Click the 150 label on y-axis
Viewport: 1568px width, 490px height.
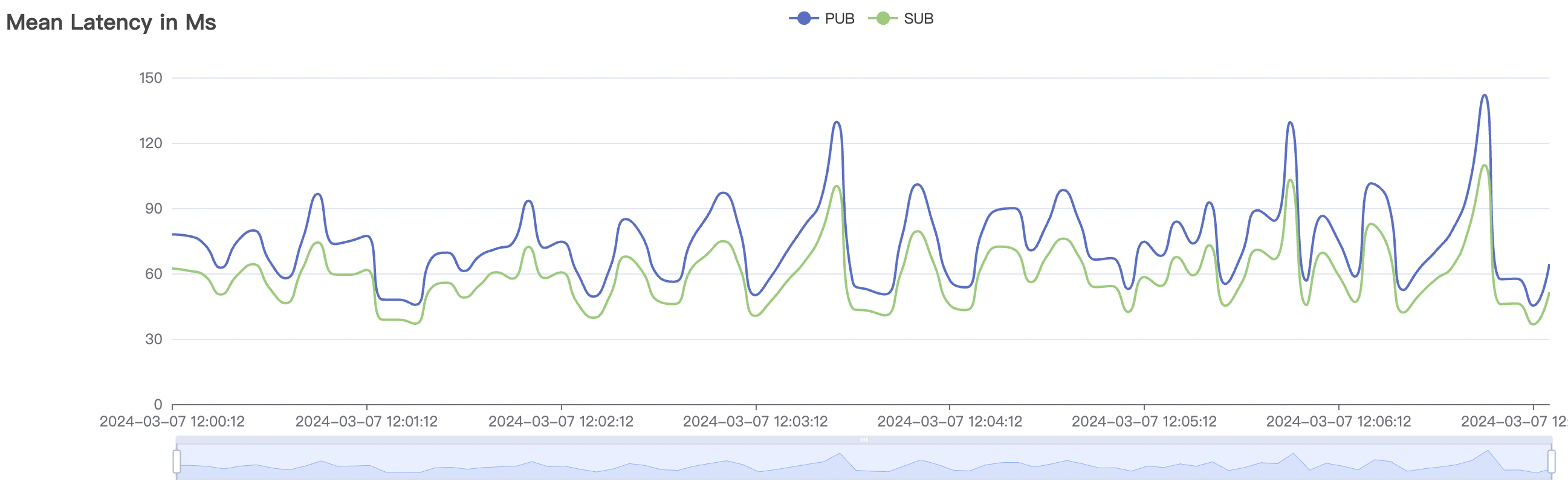tap(151, 78)
